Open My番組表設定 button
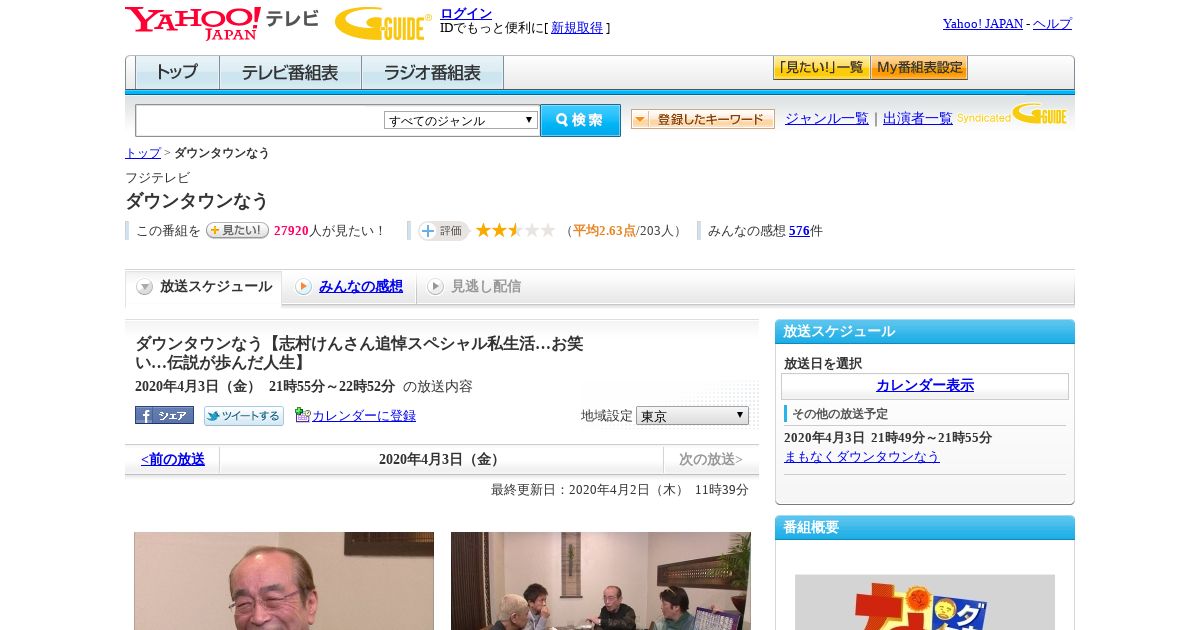Viewport: 1200px width, 630px height. (919, 68)
